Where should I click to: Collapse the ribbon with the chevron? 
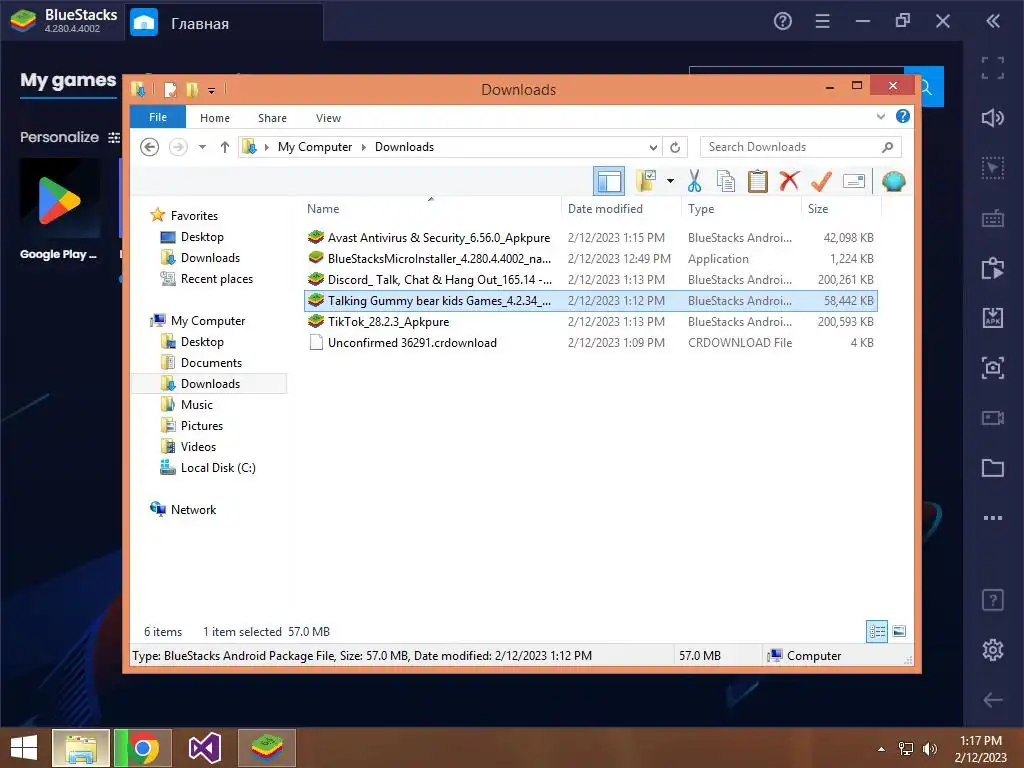pos(880,117)
